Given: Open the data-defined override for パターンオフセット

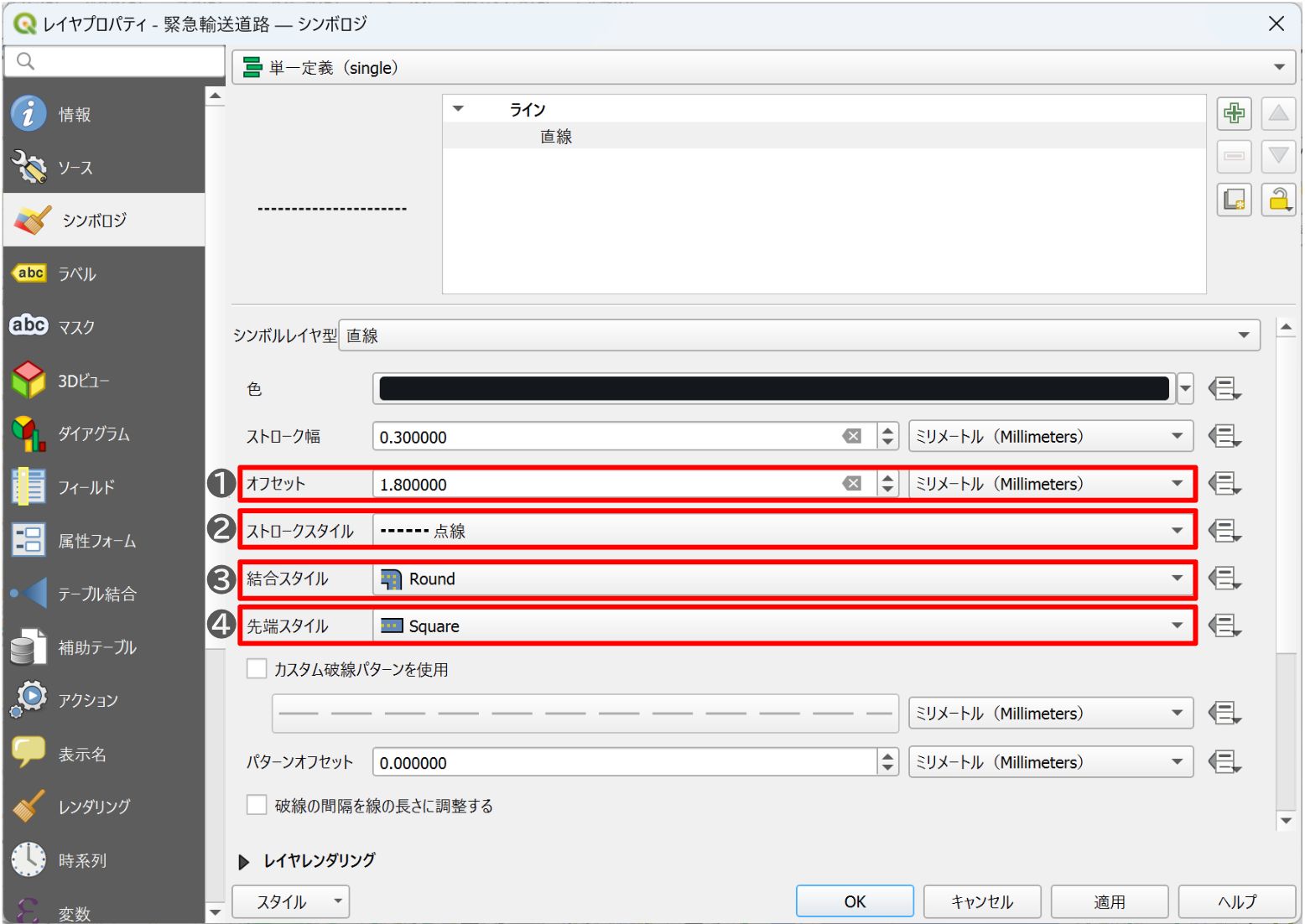Looking at the screenshot, I should click(1224, 762).
